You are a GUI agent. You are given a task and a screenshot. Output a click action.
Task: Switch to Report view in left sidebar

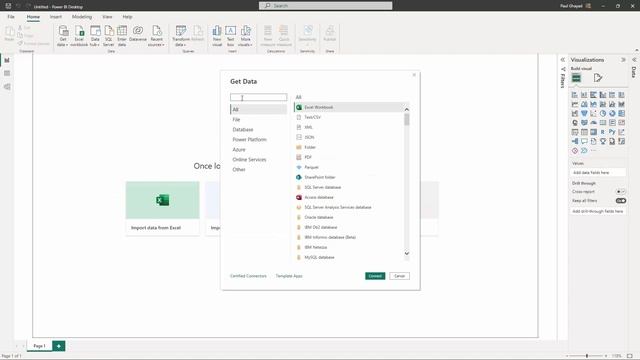(7, 60)
